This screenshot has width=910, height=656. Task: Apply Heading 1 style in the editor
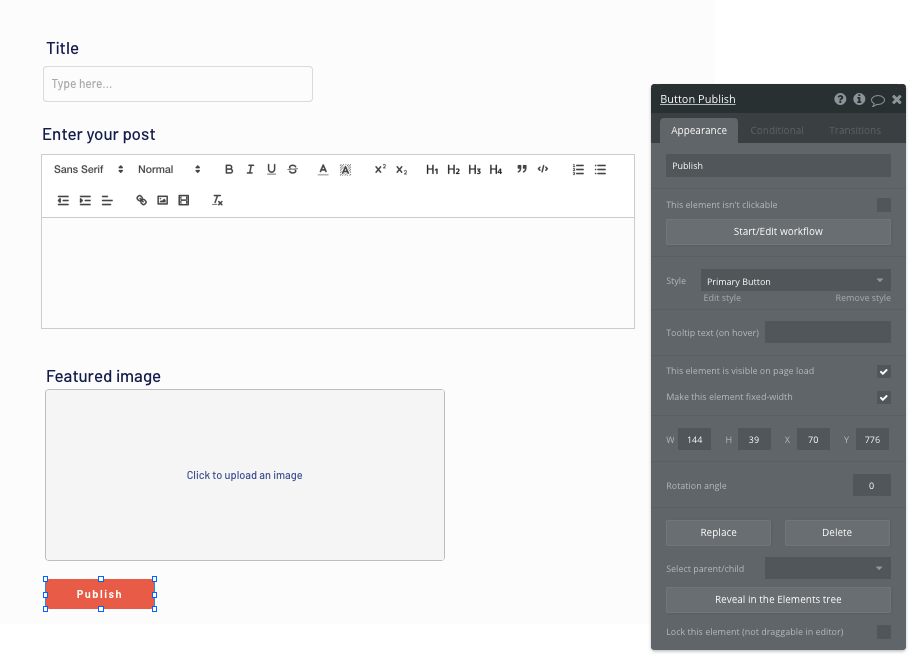pos(432,169)
